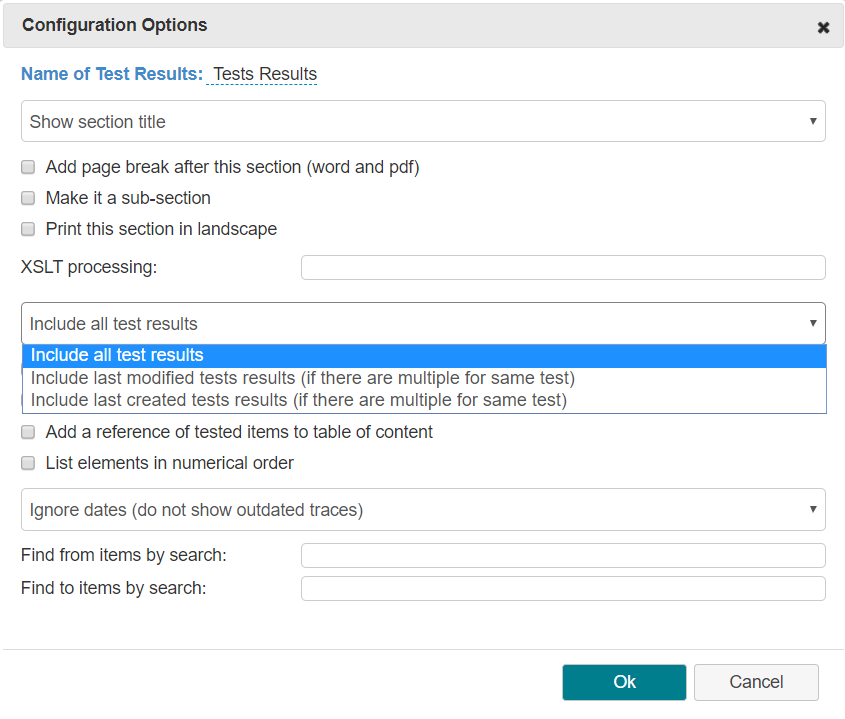Check Make it a sub-section
The image size is (845, 719).
coord(28,198)
